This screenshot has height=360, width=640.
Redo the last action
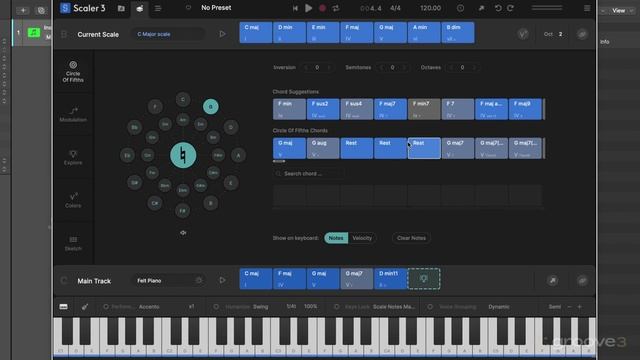[510, 8]
